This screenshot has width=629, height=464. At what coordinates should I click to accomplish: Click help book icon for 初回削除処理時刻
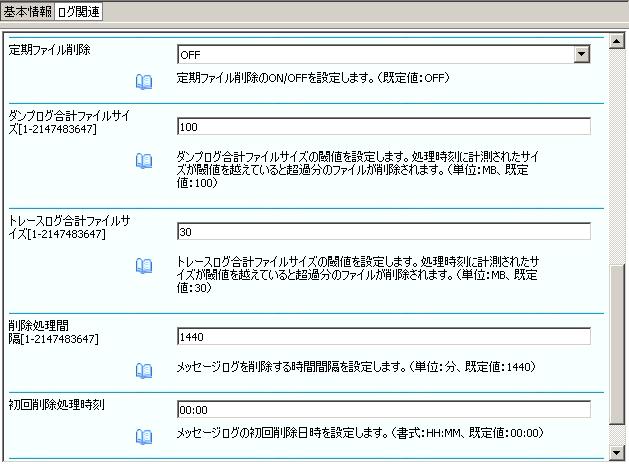[144, 437]
